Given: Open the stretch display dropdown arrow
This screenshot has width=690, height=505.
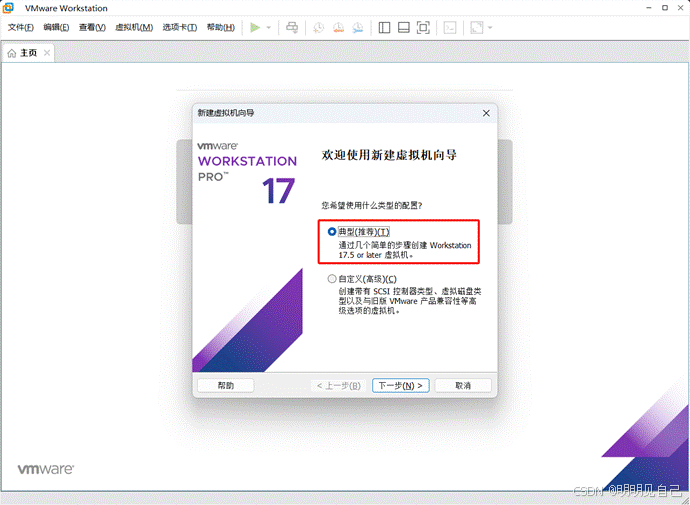Looking at the screenshot, I should pyautogui.click(x=490, y=28).
